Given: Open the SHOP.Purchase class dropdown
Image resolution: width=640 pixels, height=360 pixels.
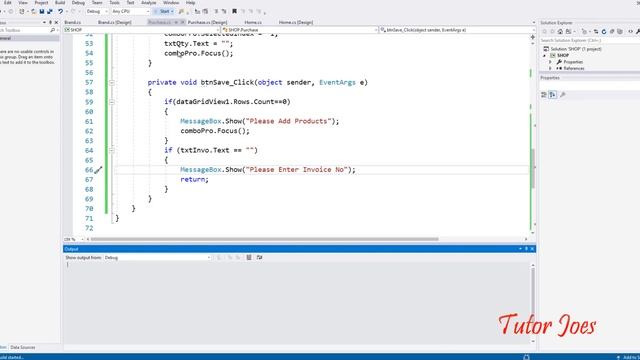Looking at the screenshot, I should tap(300, 30).
